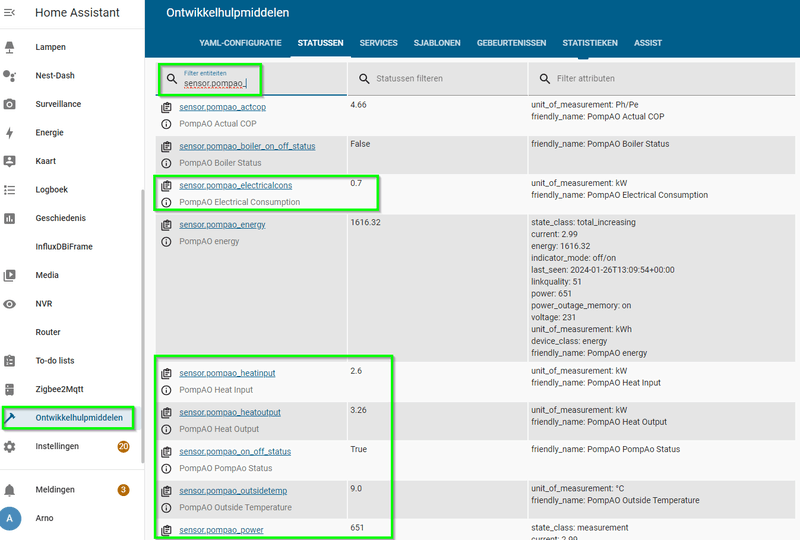Copy entity ID of sensor.pompao_energy
Screen dimensions: 800x540
tap(166, 225)
